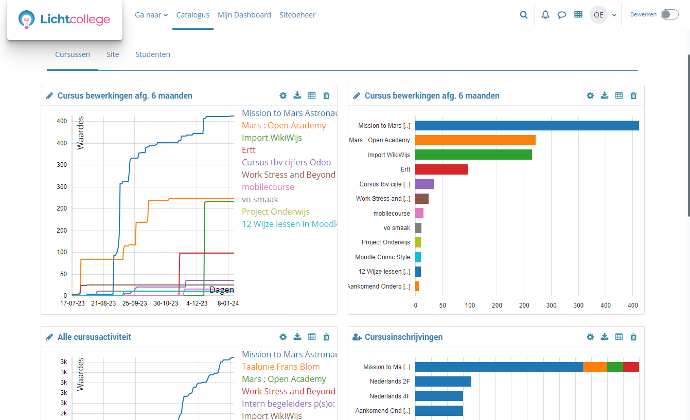This screenshot has width=690, height=420.
Task: Click the blue Mission to Mars bar
Action: coord(526,125)
